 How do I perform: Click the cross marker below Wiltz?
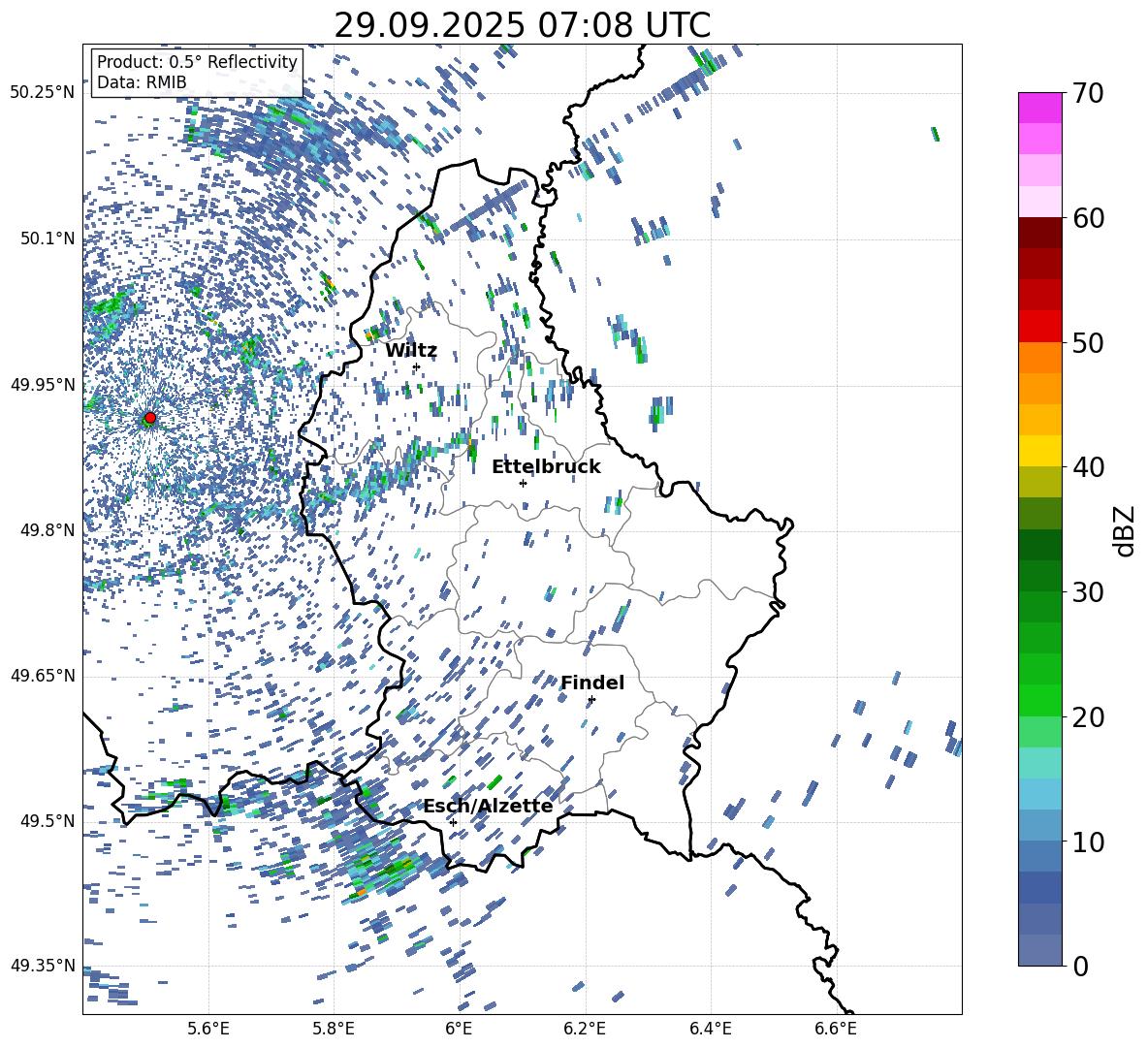tap(416, 366)
